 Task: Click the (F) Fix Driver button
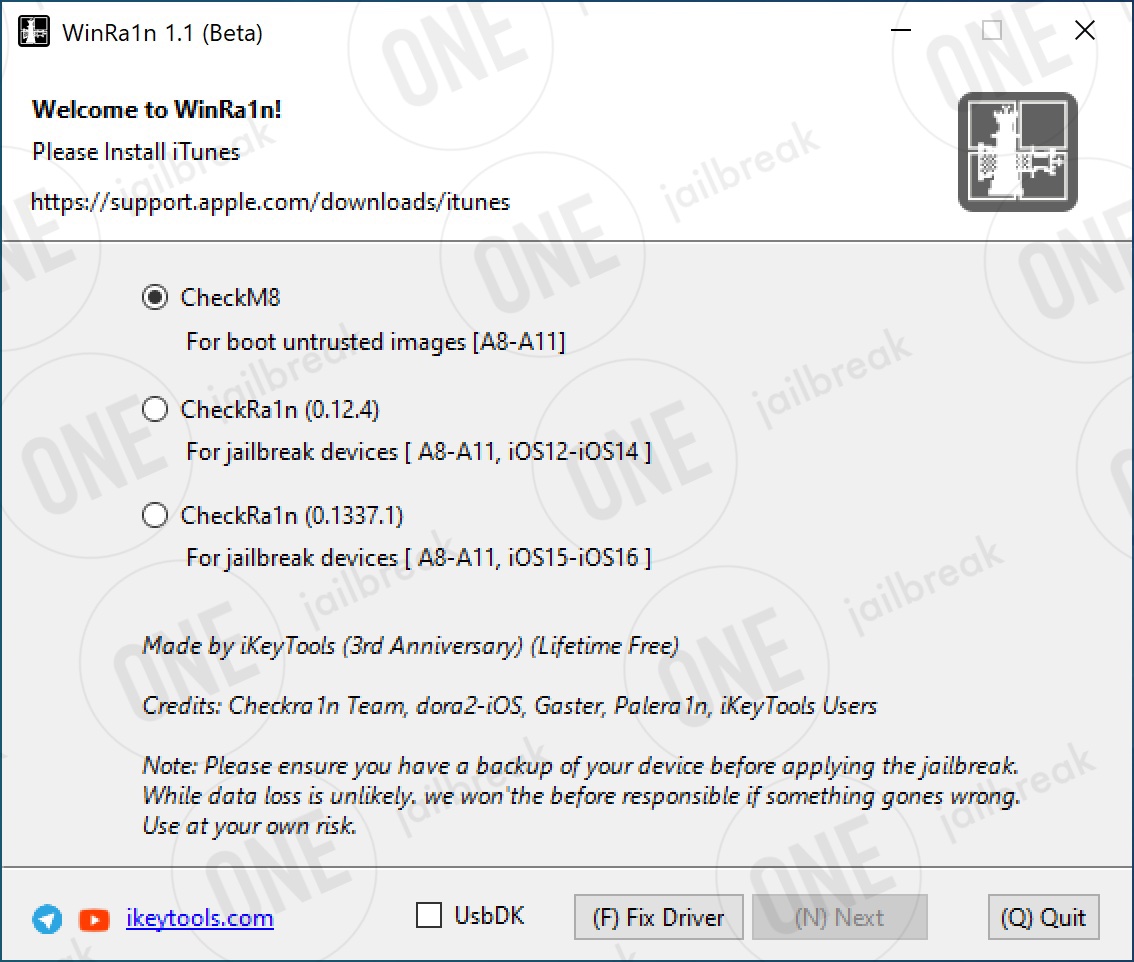point(658,917)
